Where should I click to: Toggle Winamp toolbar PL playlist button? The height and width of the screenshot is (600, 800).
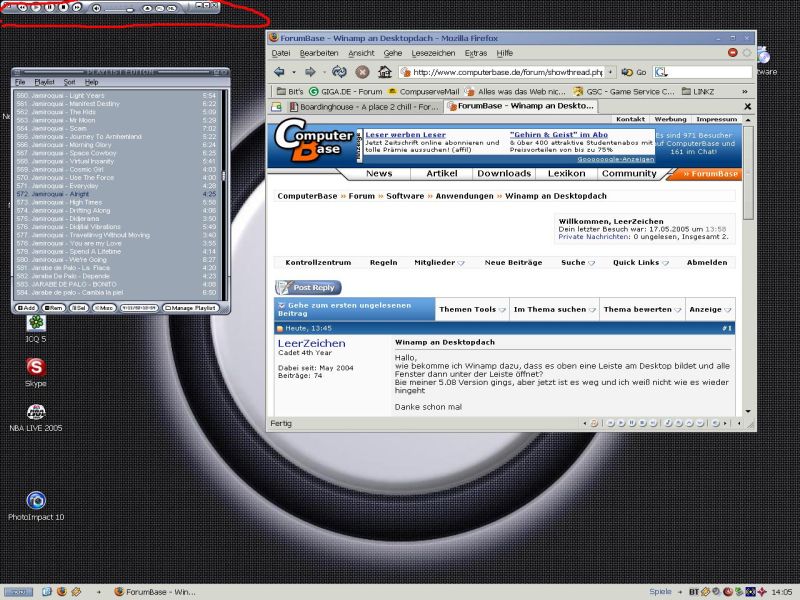pyautogui.click(x=160, y=8)
